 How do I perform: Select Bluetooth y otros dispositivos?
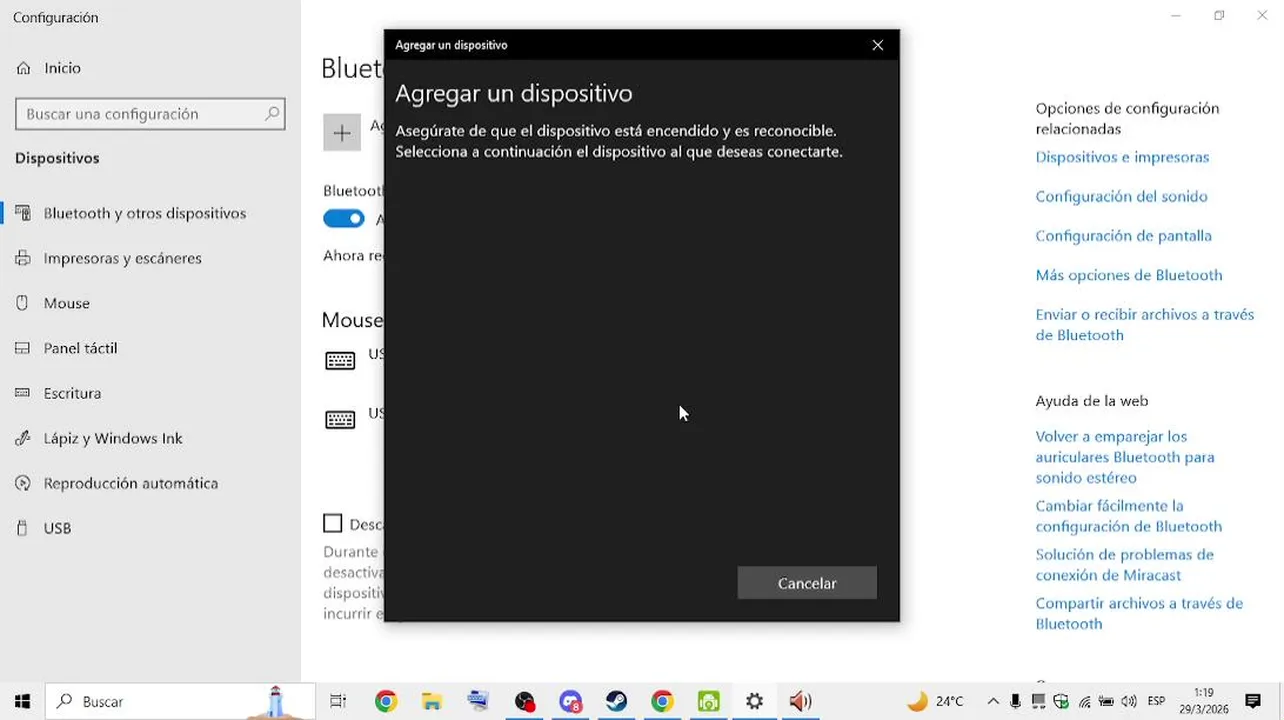(x=145, y=213)
